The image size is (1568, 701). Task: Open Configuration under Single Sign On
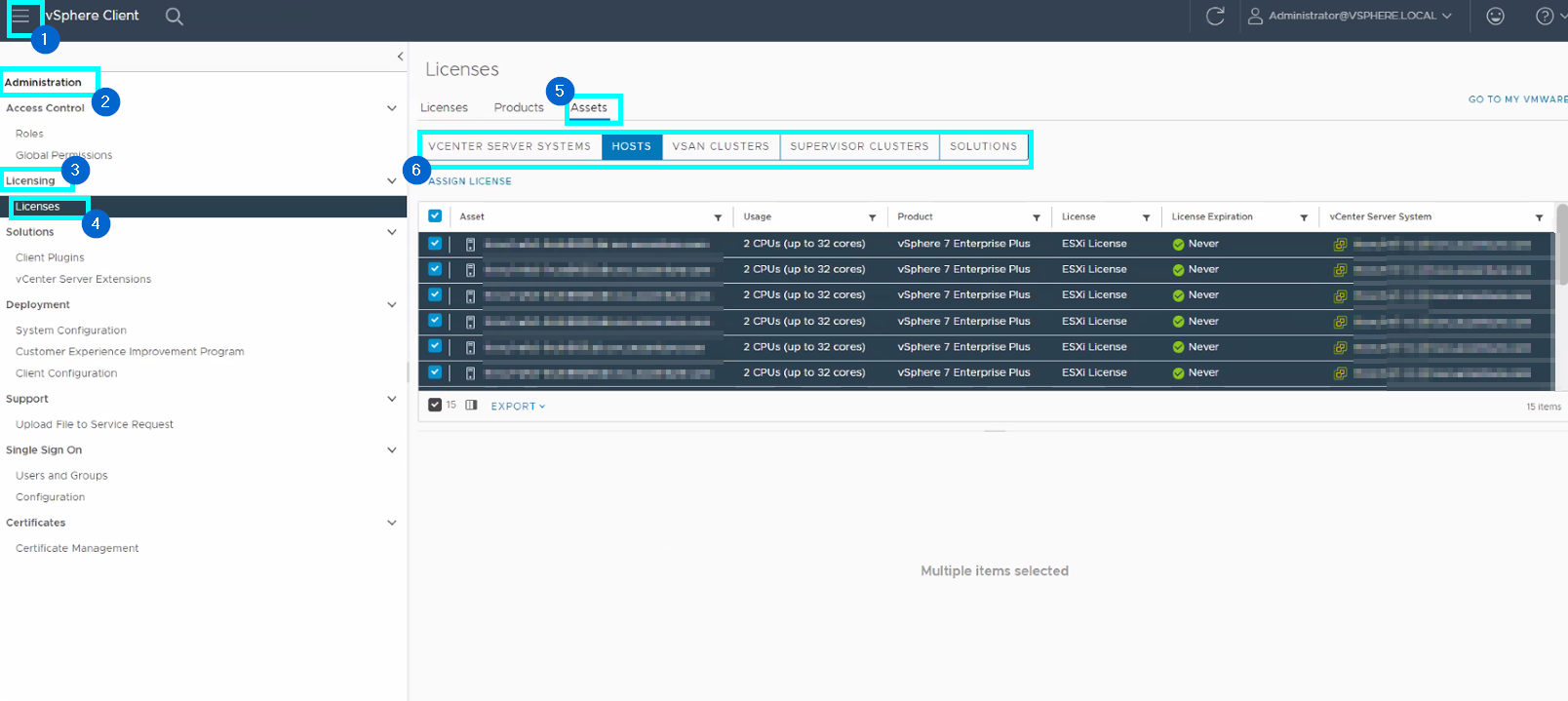coord(50,497)
